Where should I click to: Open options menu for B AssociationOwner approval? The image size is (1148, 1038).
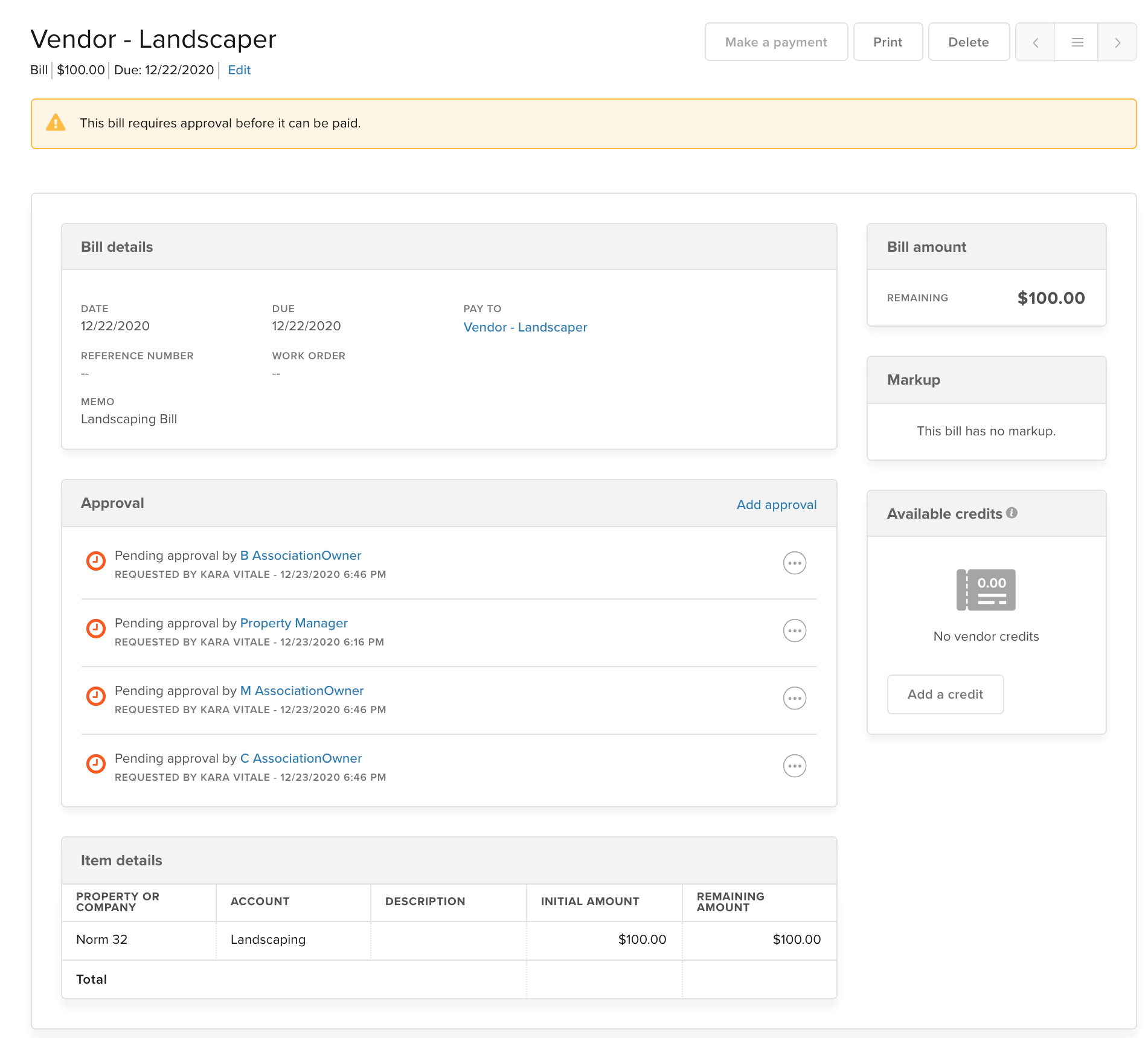click(794, 563)
